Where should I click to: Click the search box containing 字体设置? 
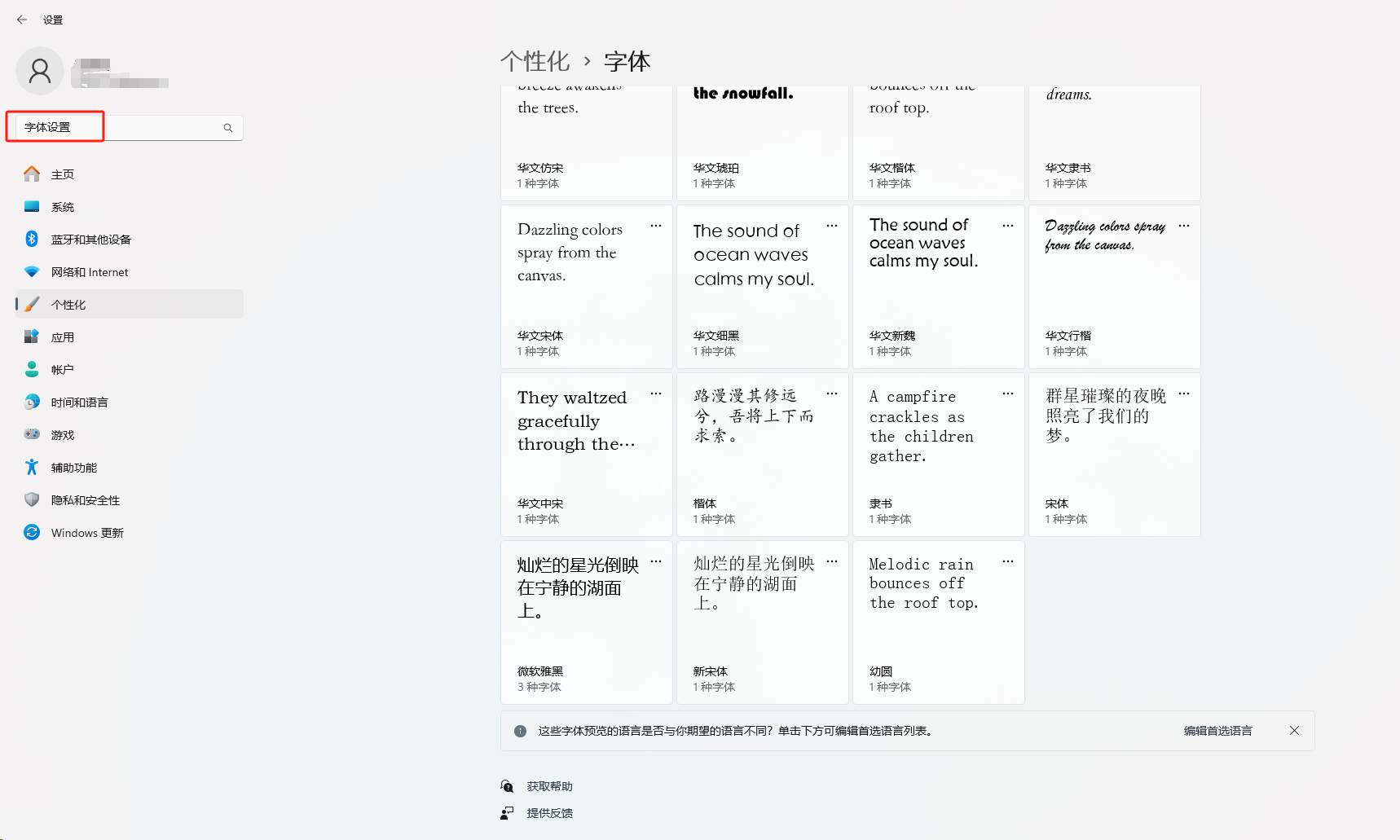pyautogui.click(x=129, y=128)
